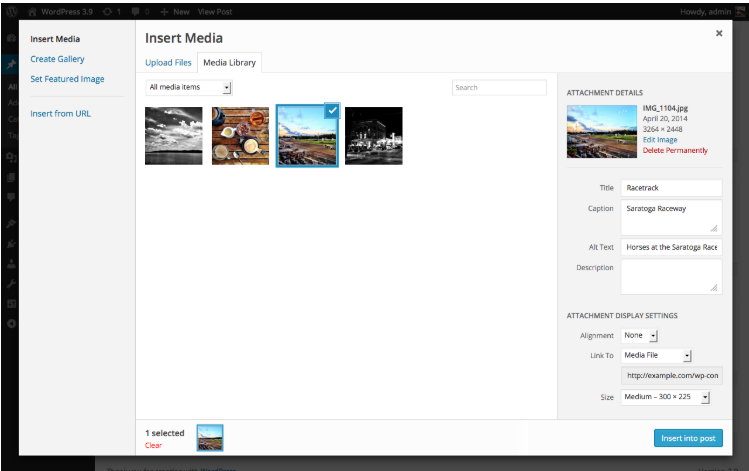Uncheck the checkmark on the selected racetrack image
The width and height of the screenshot is (749, 471).
point(332,111)
